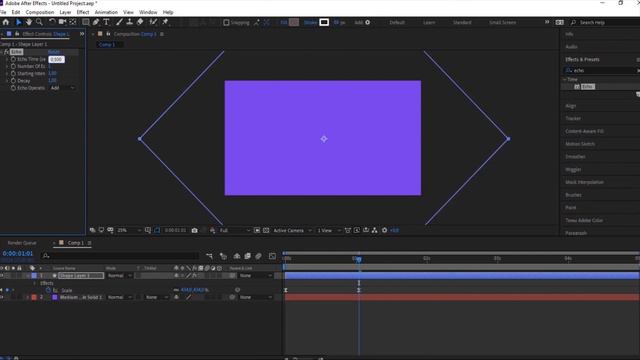Click the Search Help field
The width and height of the screenshot is (640, 360).
[x=605, y=22]
